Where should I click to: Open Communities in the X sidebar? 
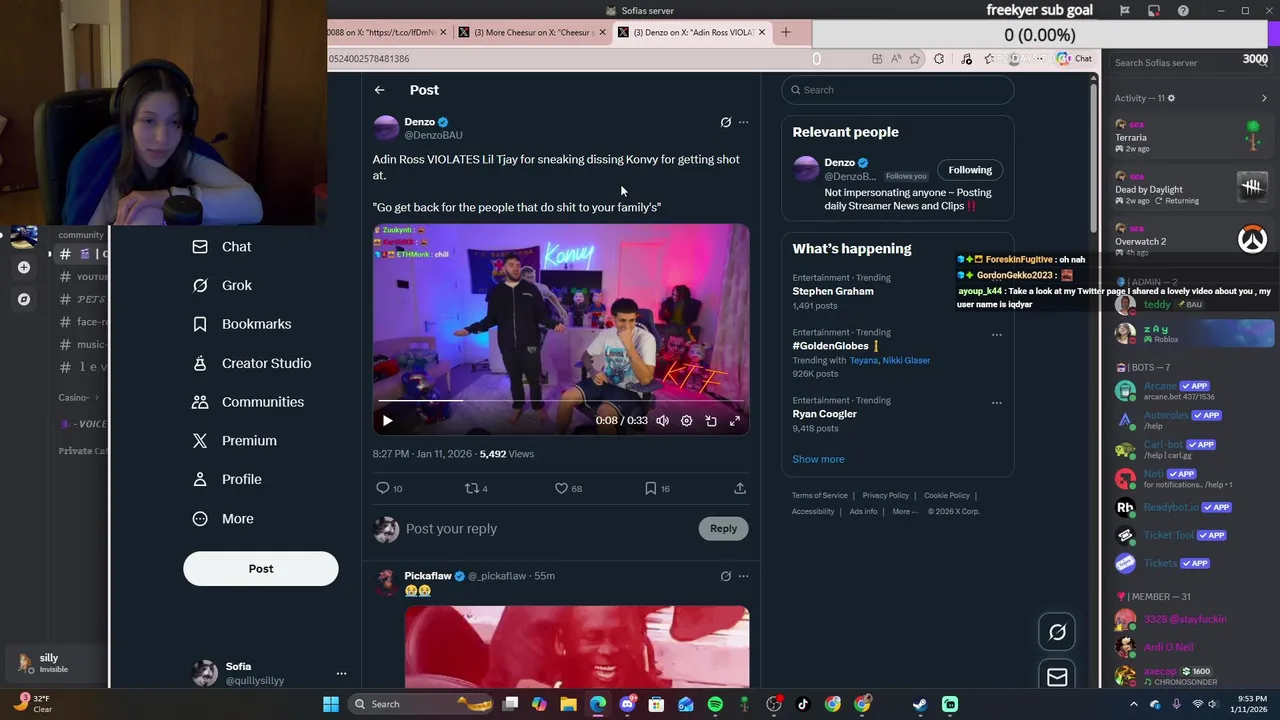(248, 402)
